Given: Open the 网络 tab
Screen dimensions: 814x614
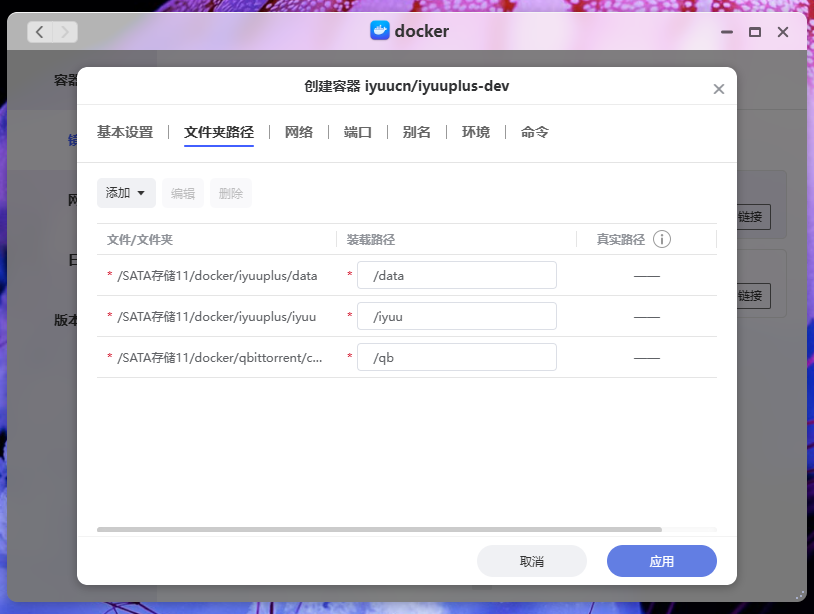Looking at the screenshot, I should click(x=299, y=132).
